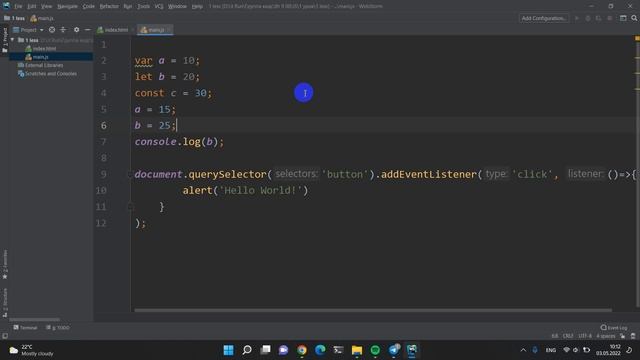Hide the Project panel with minus icon
This screenshot has width=640, height=360.
click(87, 30)
